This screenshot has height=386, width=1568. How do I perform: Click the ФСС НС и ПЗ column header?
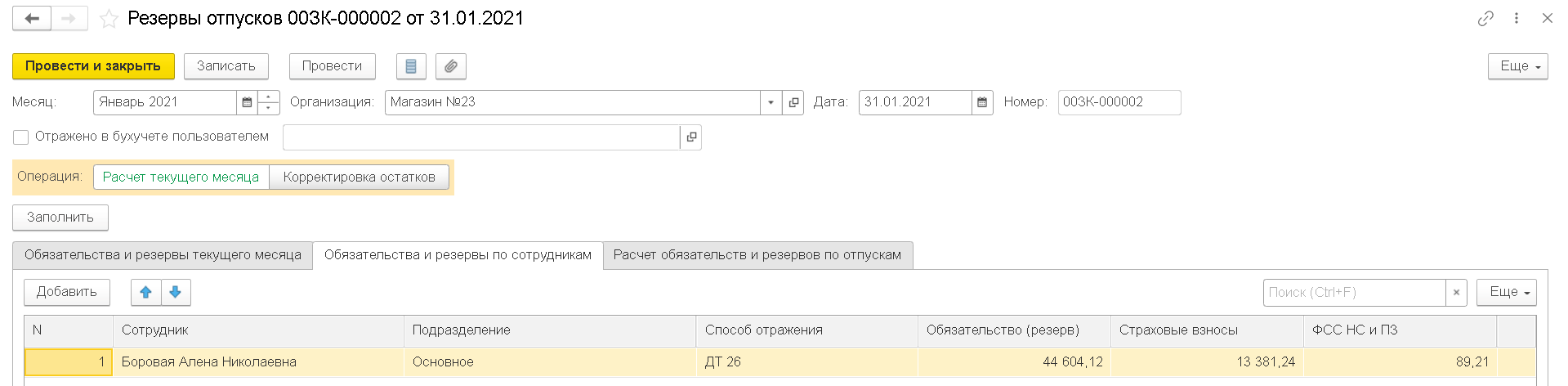tap(1400, 330)
